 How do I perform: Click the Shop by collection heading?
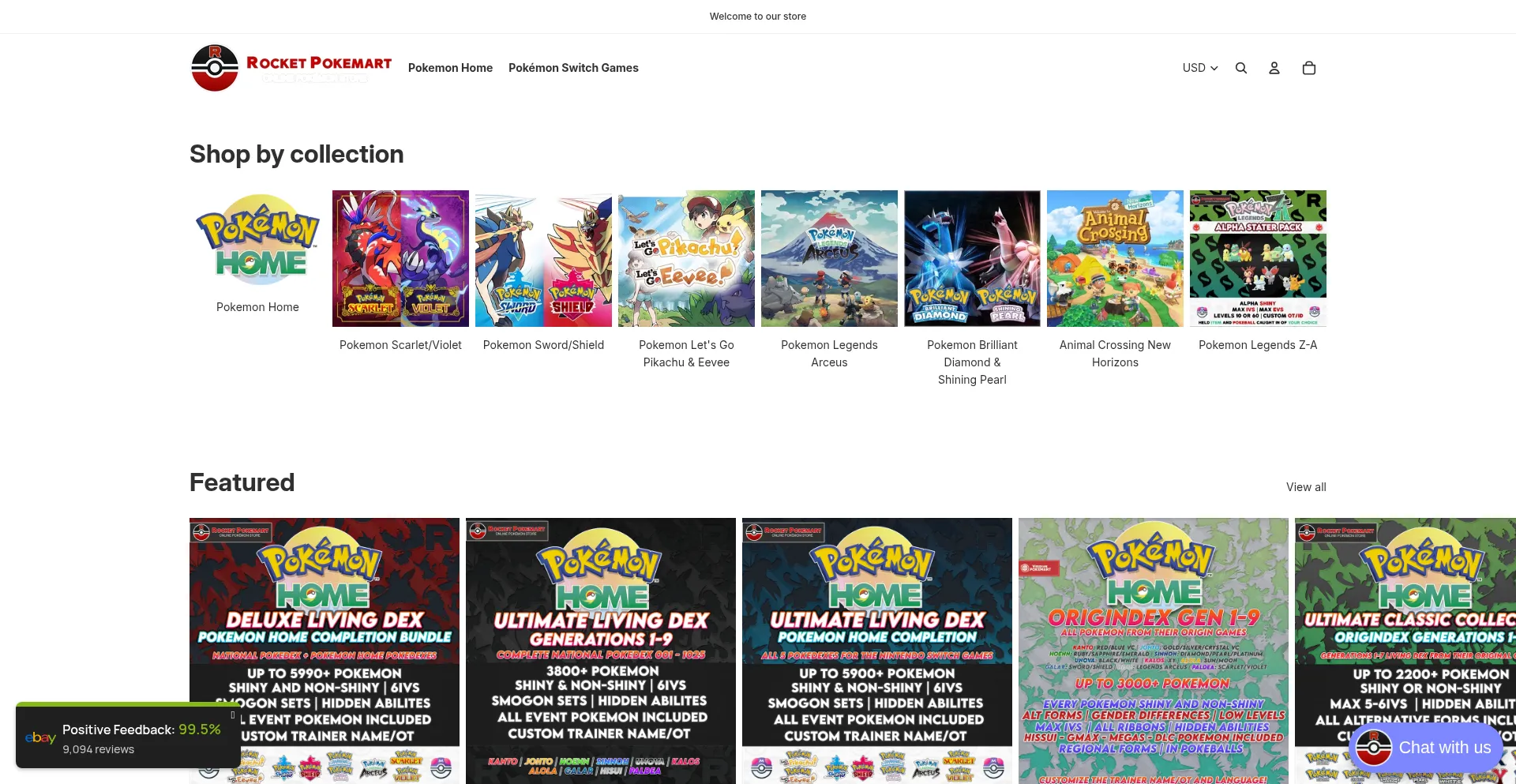(296, 154)
